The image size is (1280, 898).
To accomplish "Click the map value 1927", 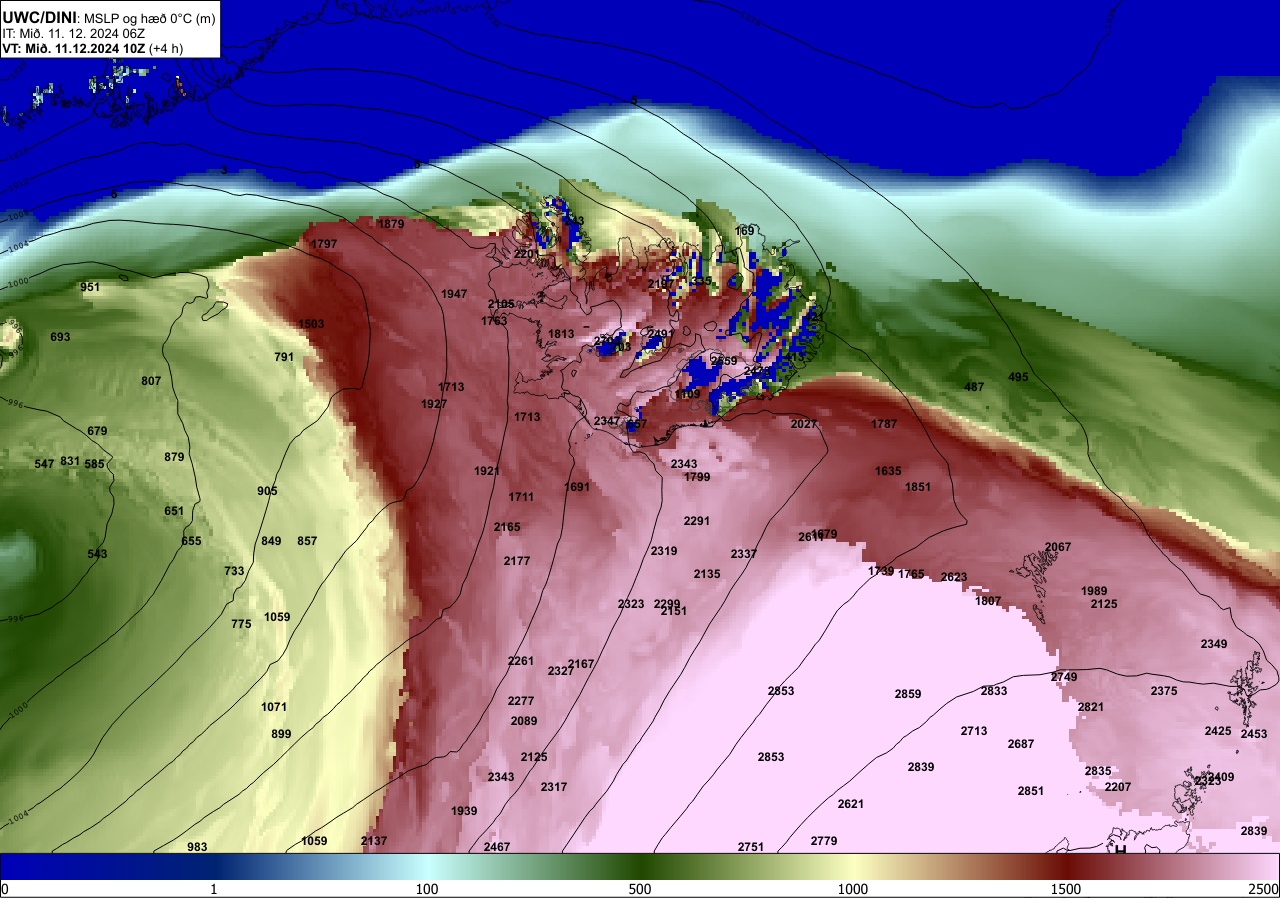I will click(x=434, y=404).
